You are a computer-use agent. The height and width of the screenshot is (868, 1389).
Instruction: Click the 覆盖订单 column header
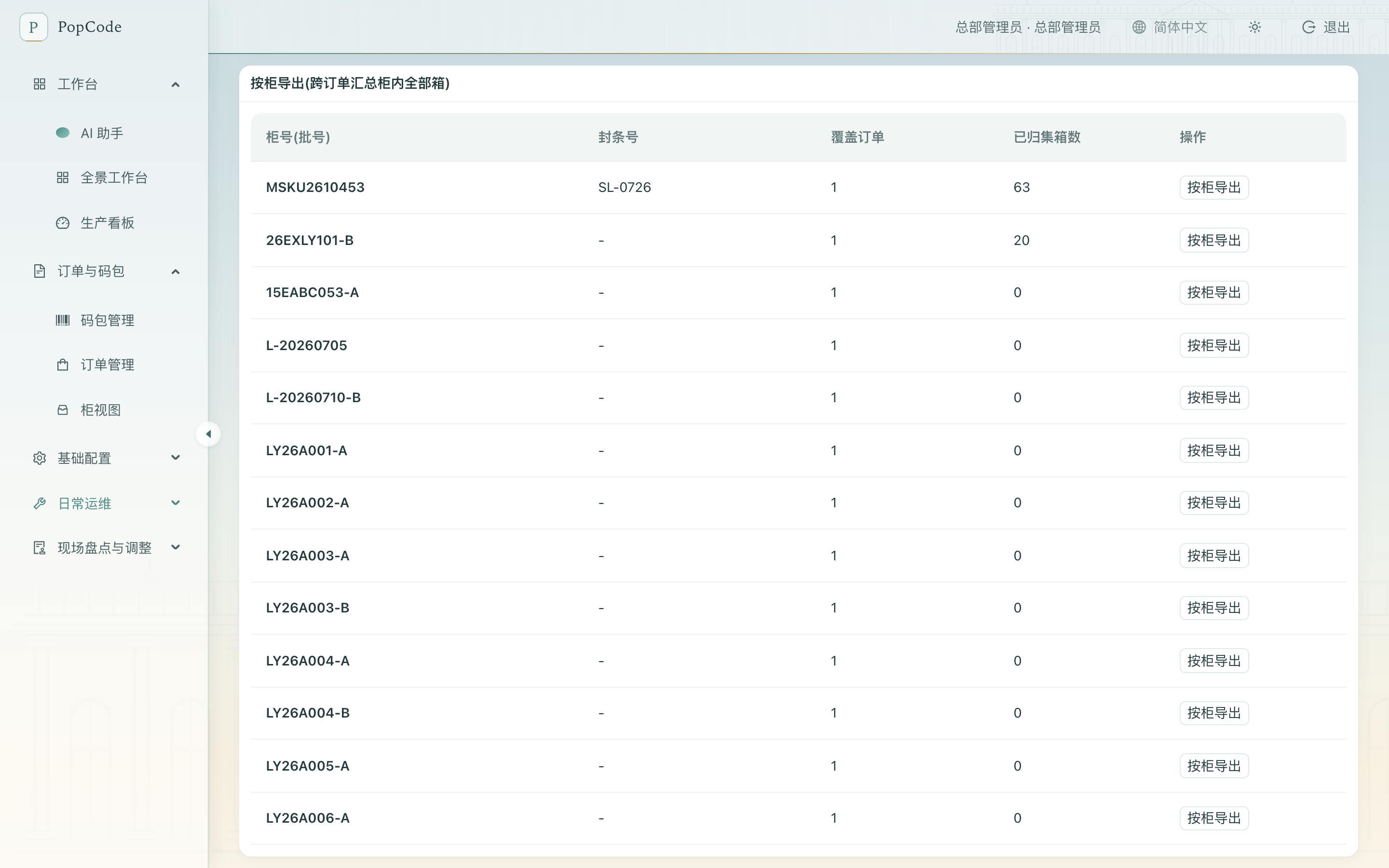[x=858, y=137]
